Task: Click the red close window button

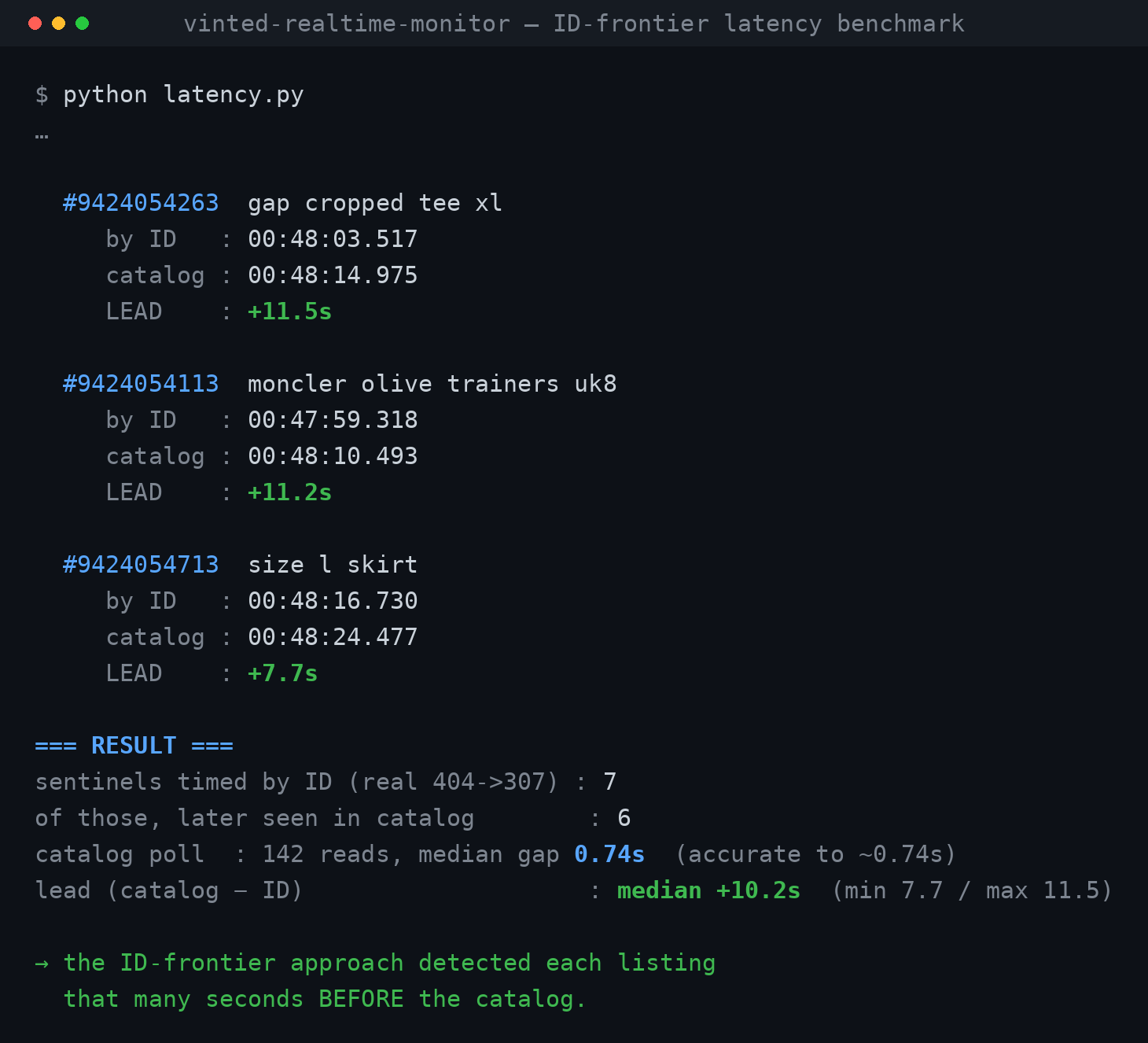Action: [35, 23]
